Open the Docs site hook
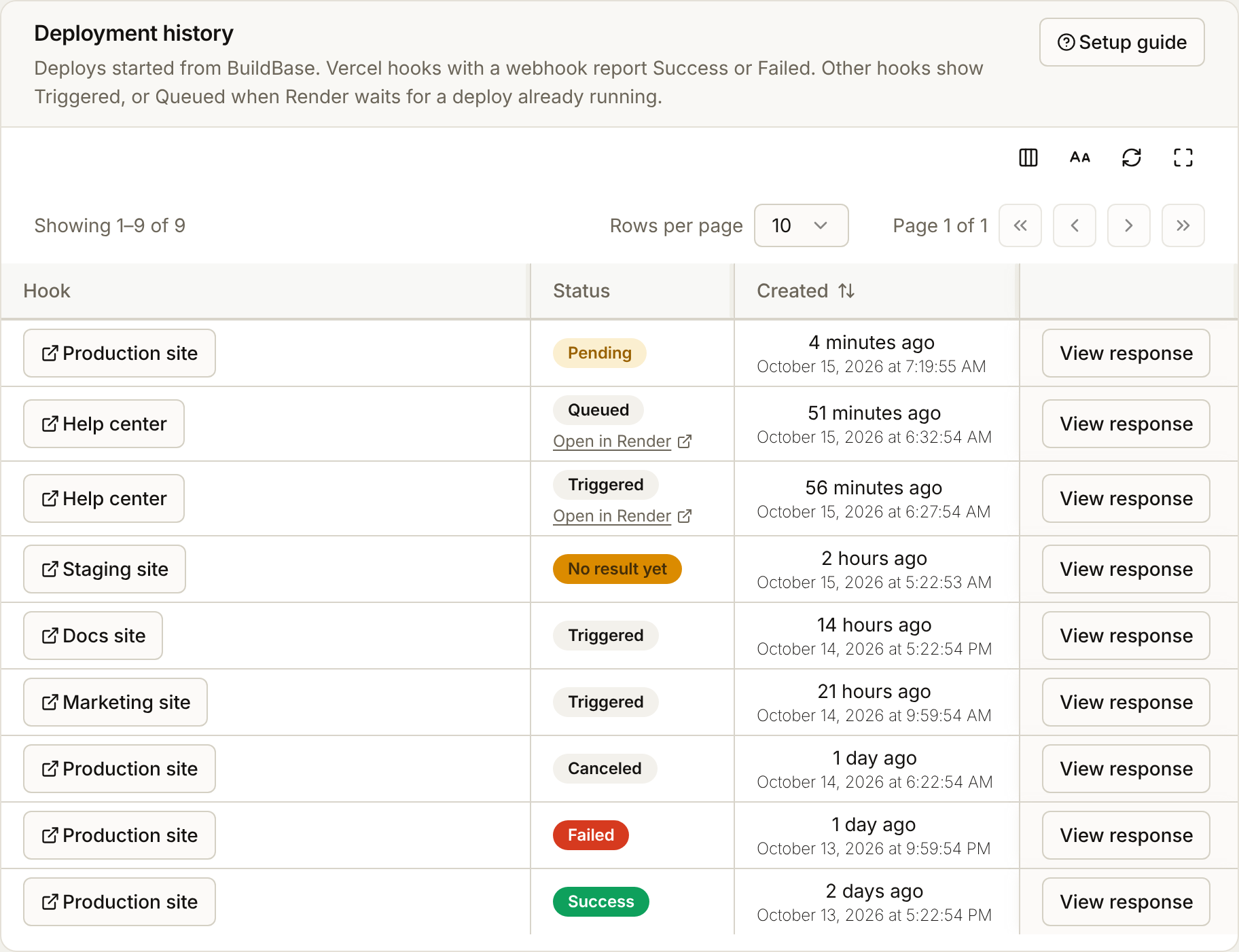The height and width of the screenshot is (952, 1239). [x=93, y=636]
